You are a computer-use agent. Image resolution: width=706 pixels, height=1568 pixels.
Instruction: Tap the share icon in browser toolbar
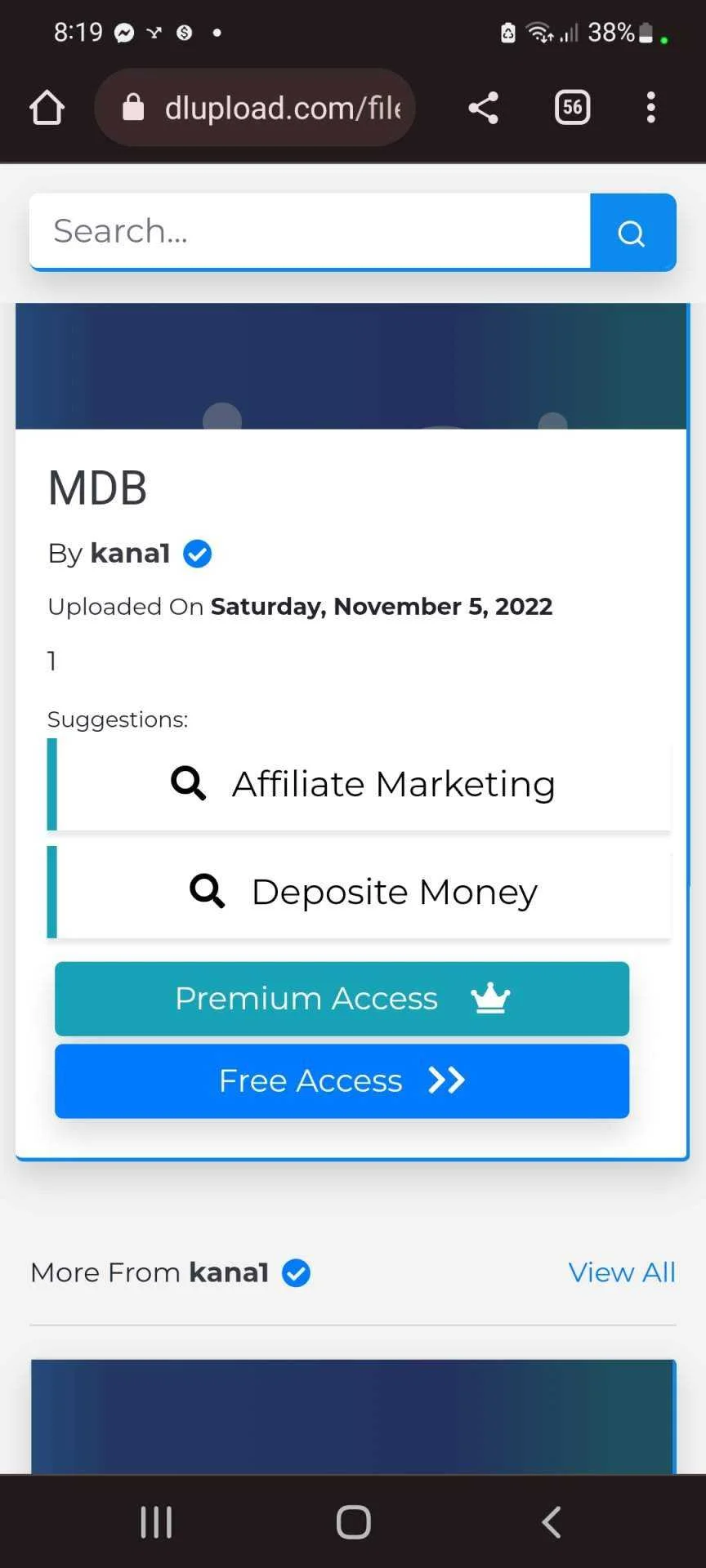tap(483, 108)
